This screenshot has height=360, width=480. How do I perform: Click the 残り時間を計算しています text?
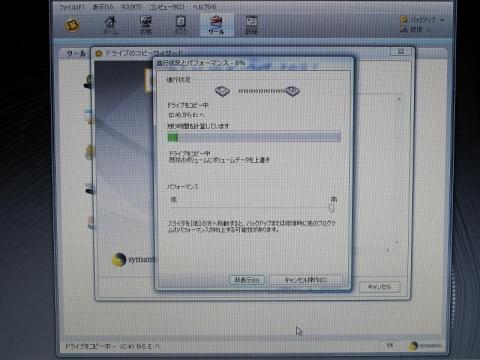click(x=198, y=126)
